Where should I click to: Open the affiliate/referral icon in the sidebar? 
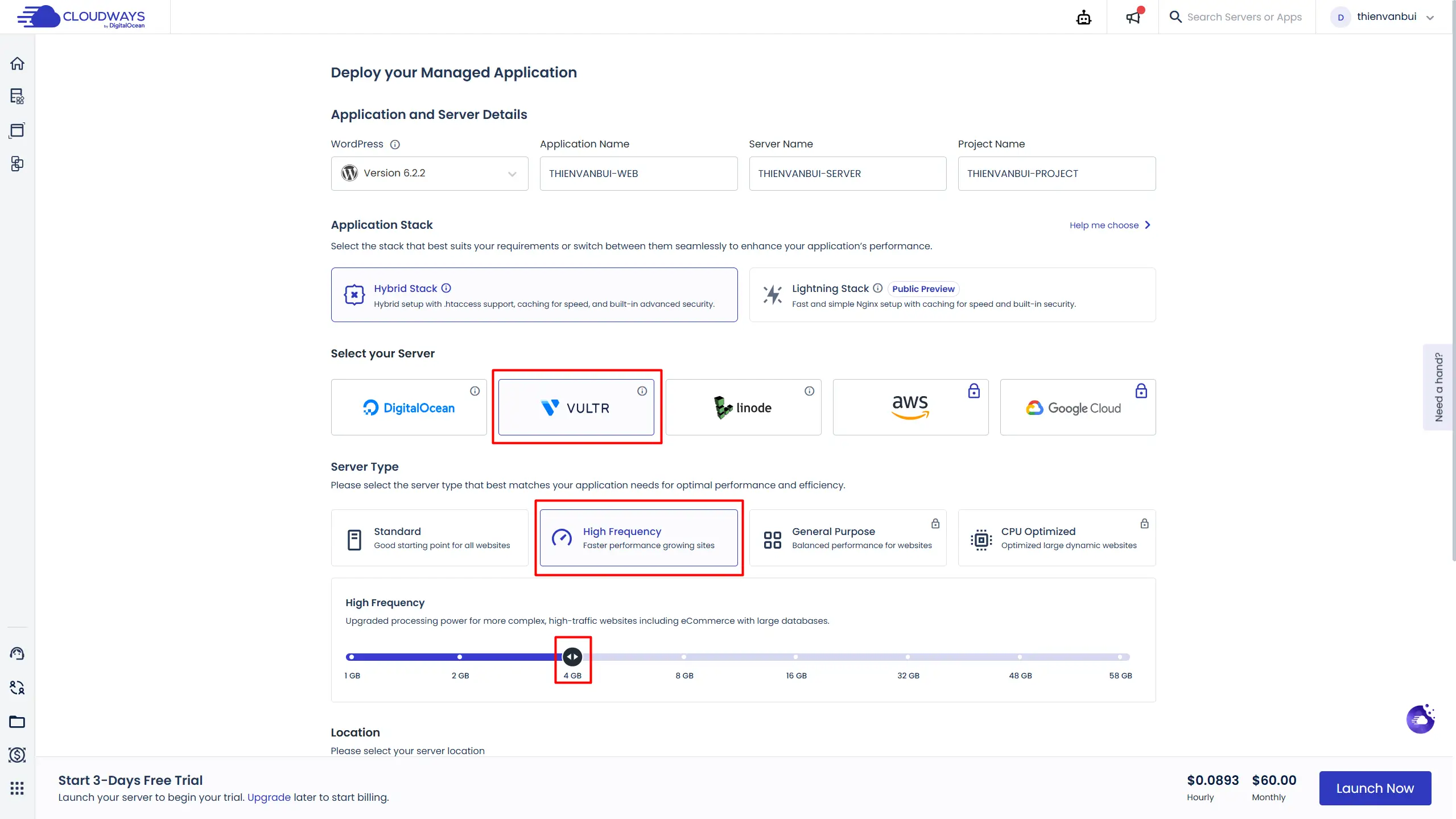17,688
